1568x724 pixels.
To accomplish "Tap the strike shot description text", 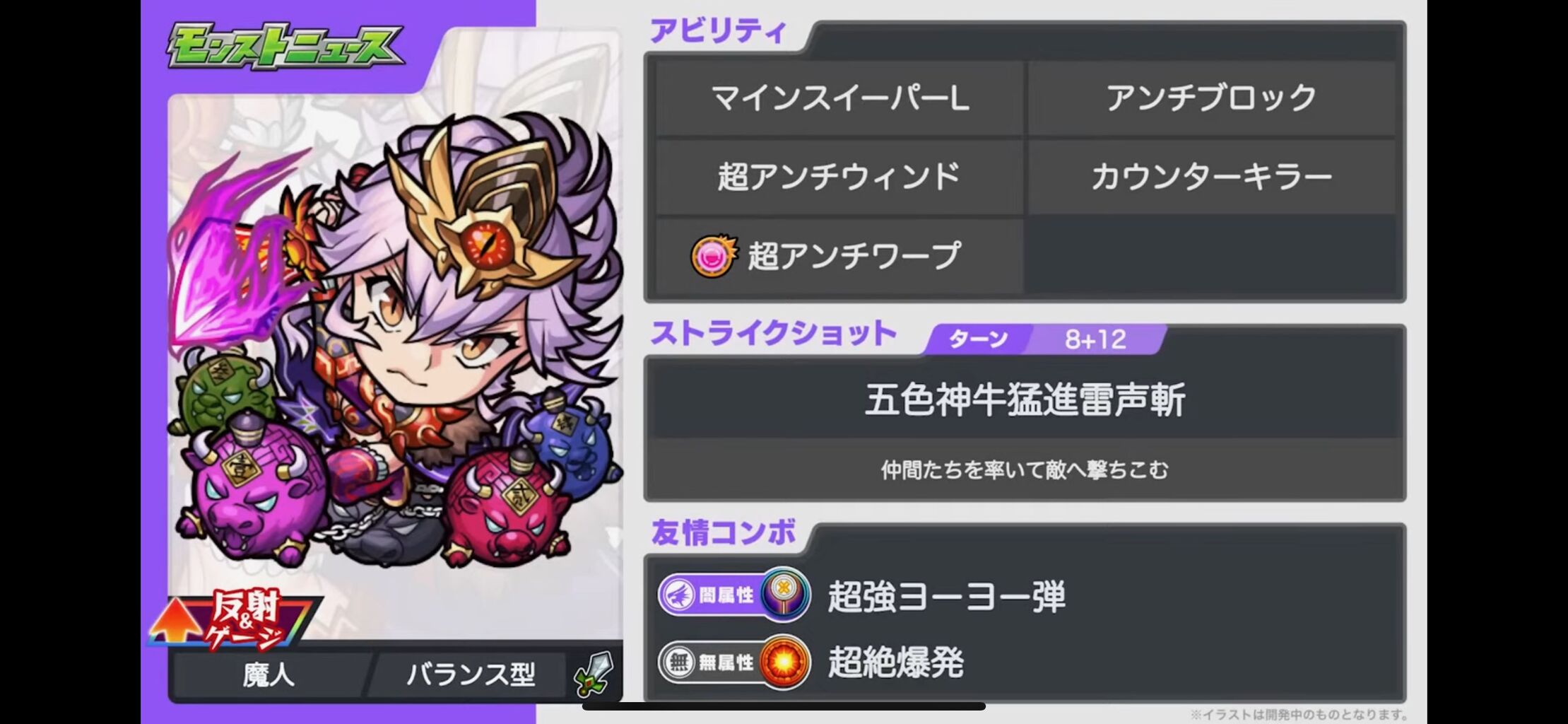I will 1025,469.
